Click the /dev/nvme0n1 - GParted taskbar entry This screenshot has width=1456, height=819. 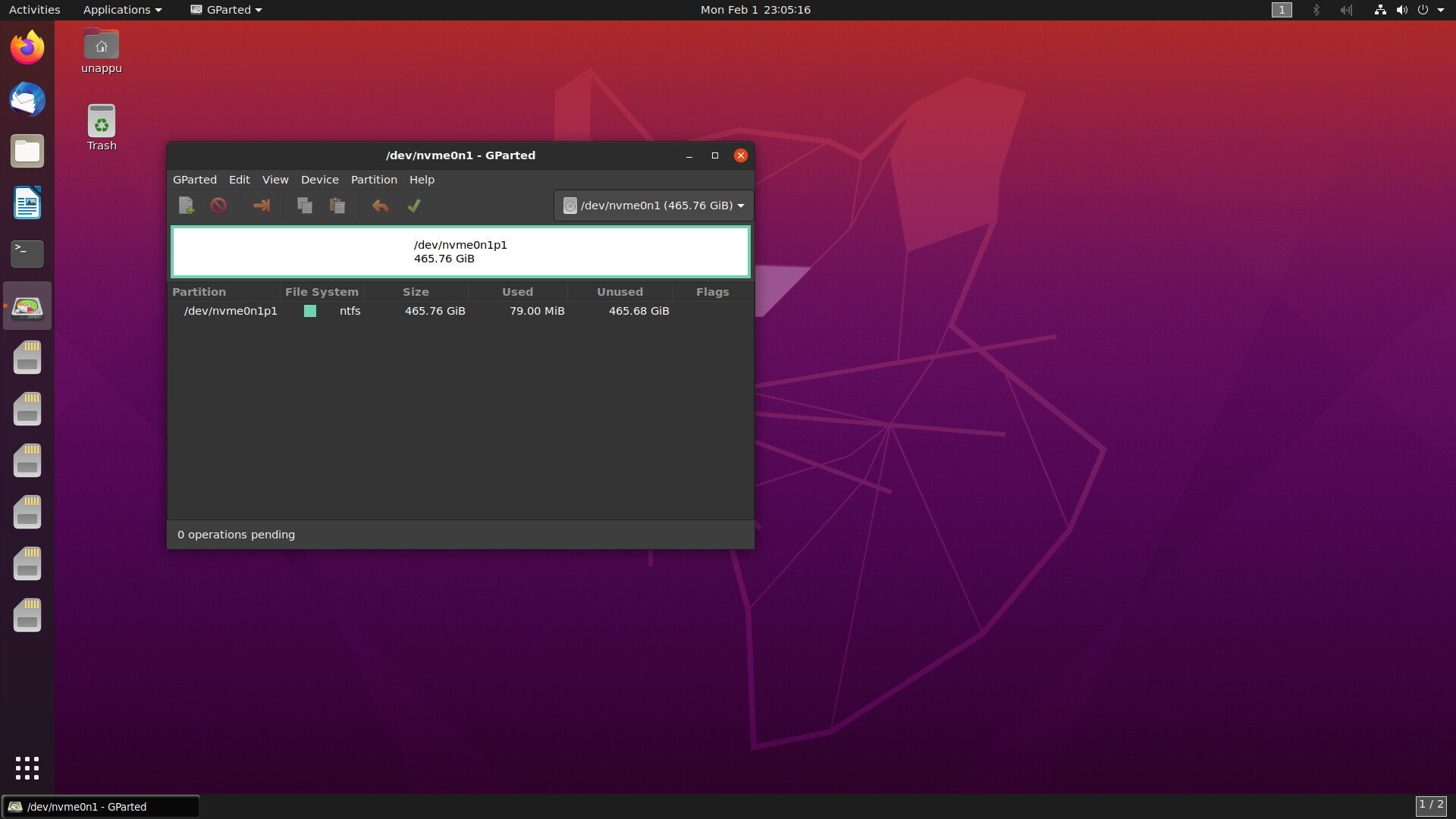pyautogui.click(x=101, y=807)
